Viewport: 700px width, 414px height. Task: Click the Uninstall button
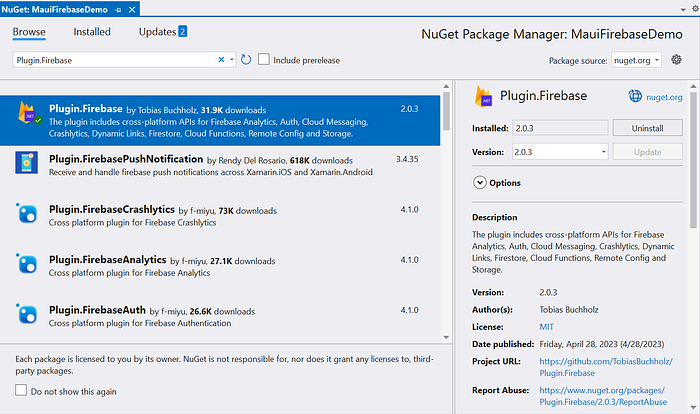[647, 128]
